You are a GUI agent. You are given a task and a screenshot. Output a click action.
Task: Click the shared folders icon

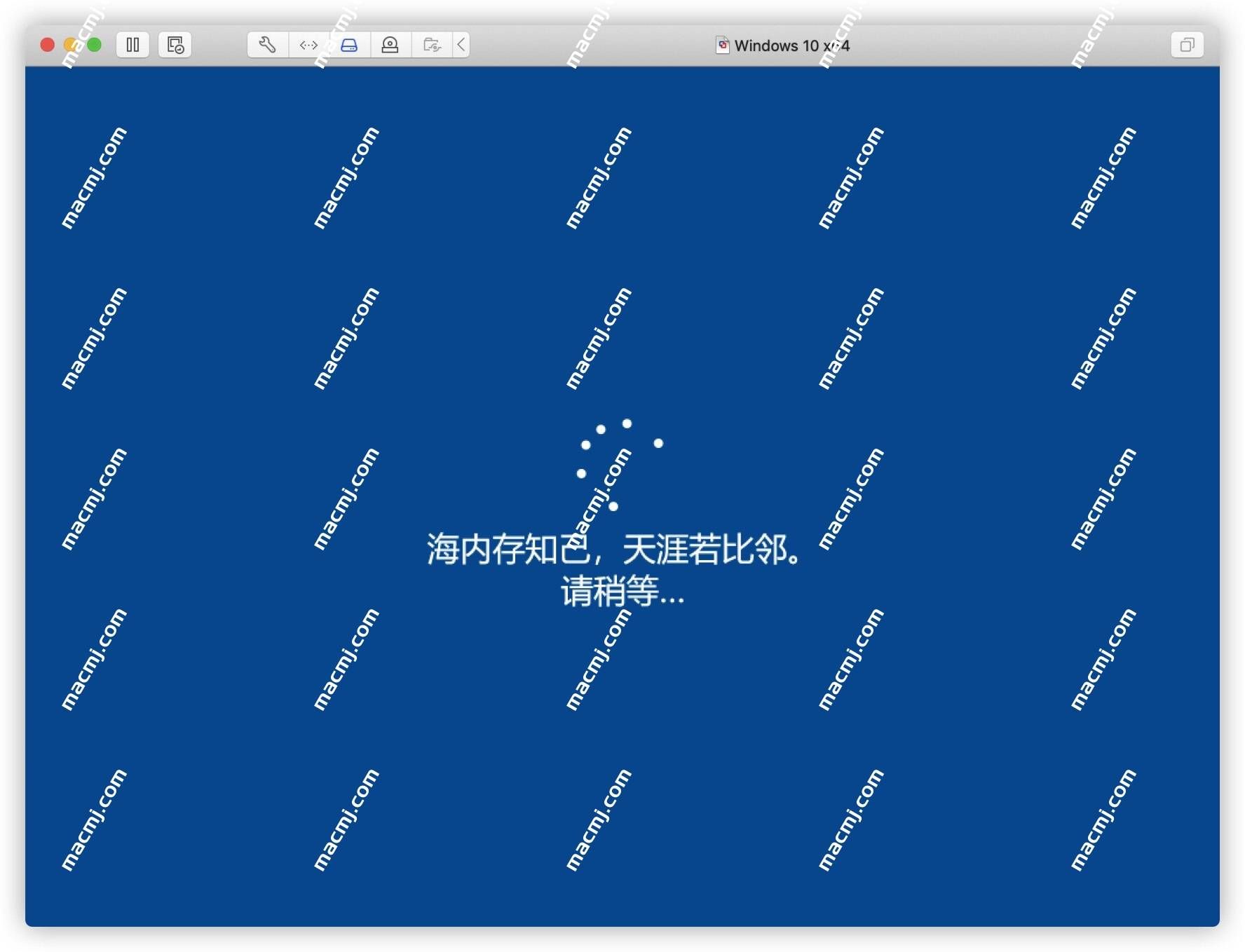(432, 45)
